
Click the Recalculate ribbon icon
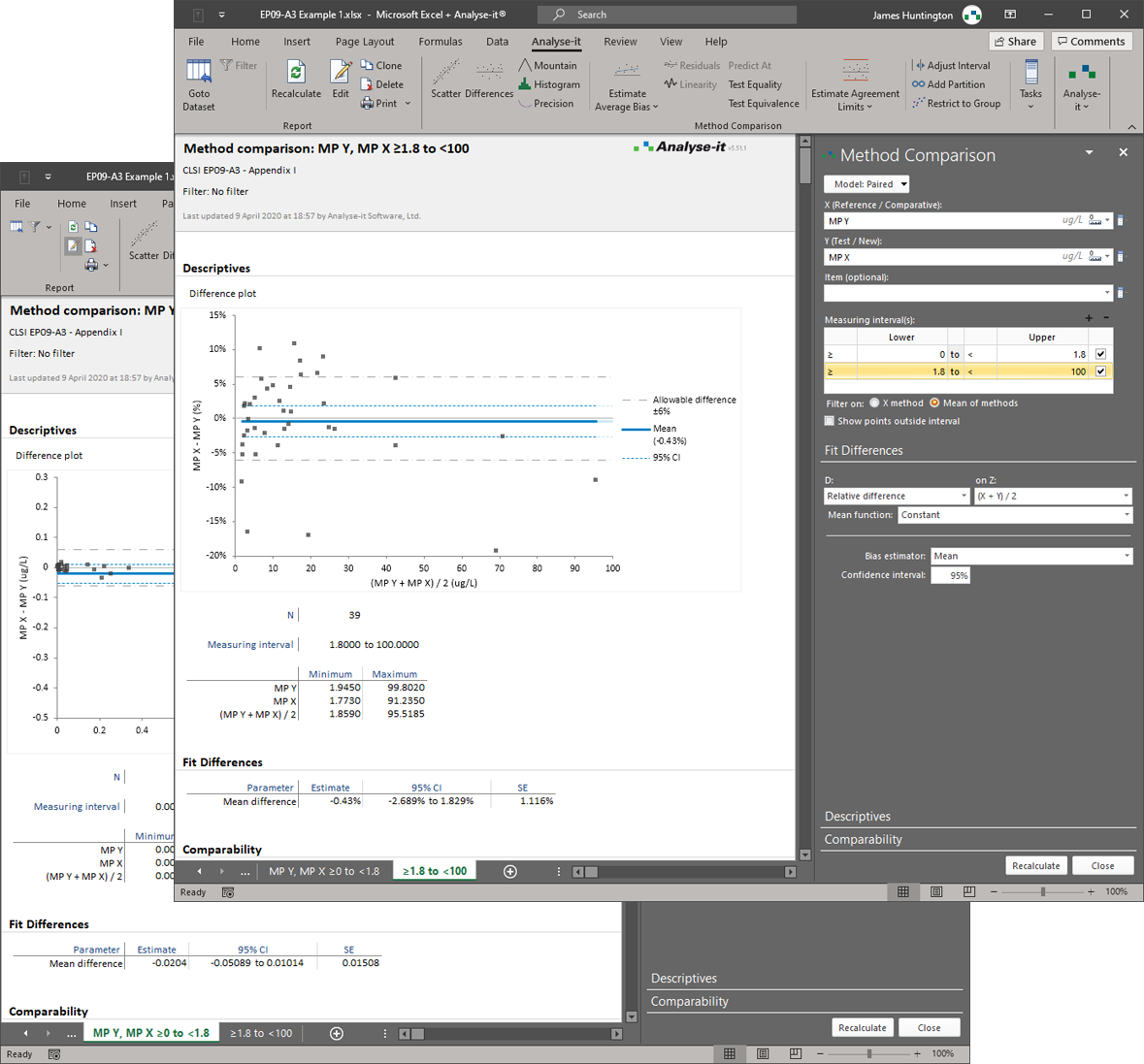pyautogui.click(x=296, y=74)
